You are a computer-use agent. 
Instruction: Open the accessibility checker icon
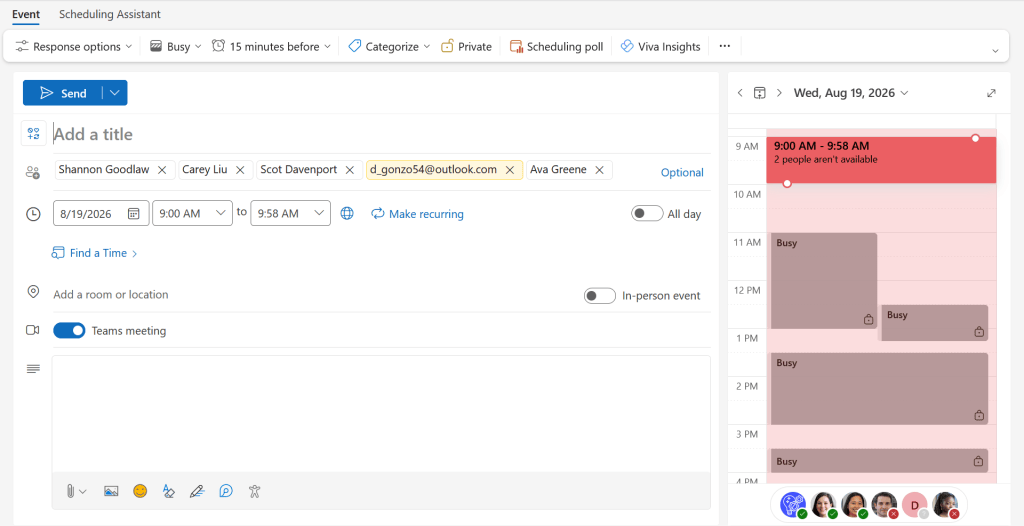(255, 491)
